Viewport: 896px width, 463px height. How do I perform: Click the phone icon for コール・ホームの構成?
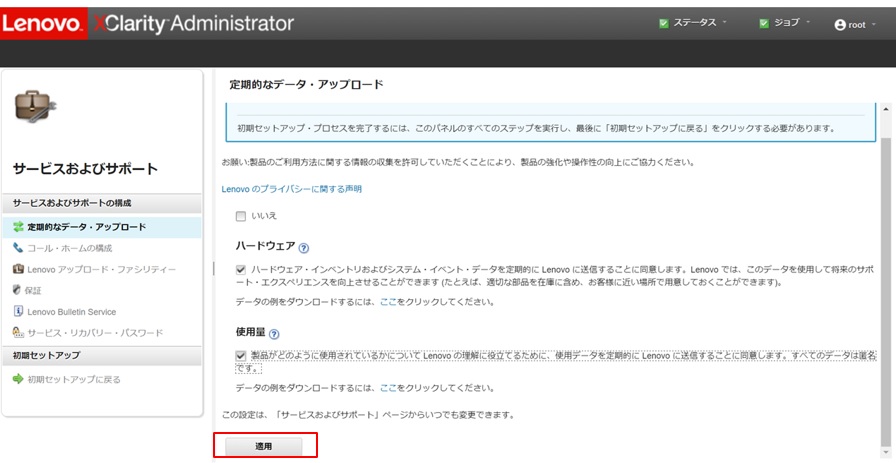coord(18,248)
